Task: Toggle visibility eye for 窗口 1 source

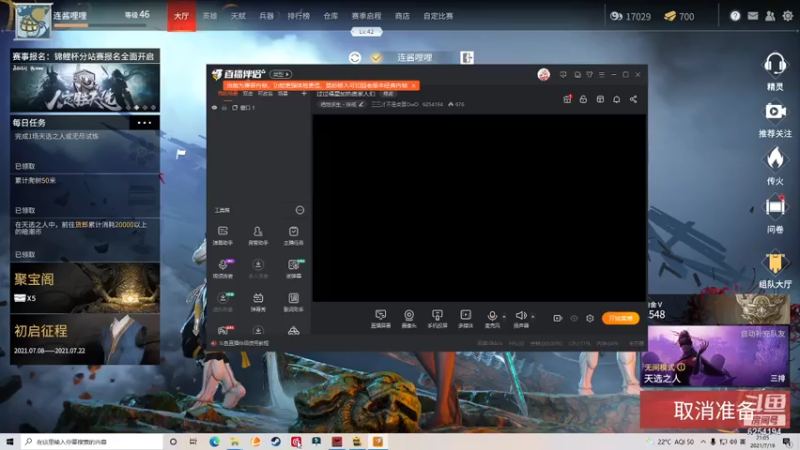Action: tap(214, 108)
